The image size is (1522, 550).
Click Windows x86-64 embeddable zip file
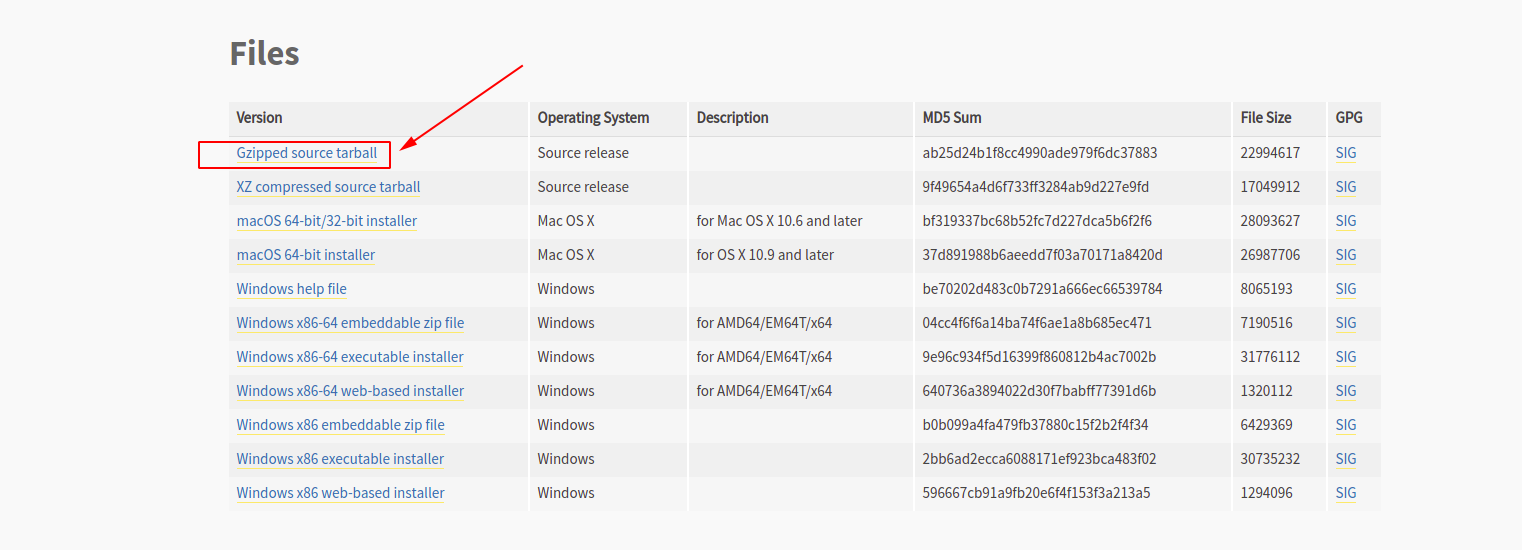[350, 323]
